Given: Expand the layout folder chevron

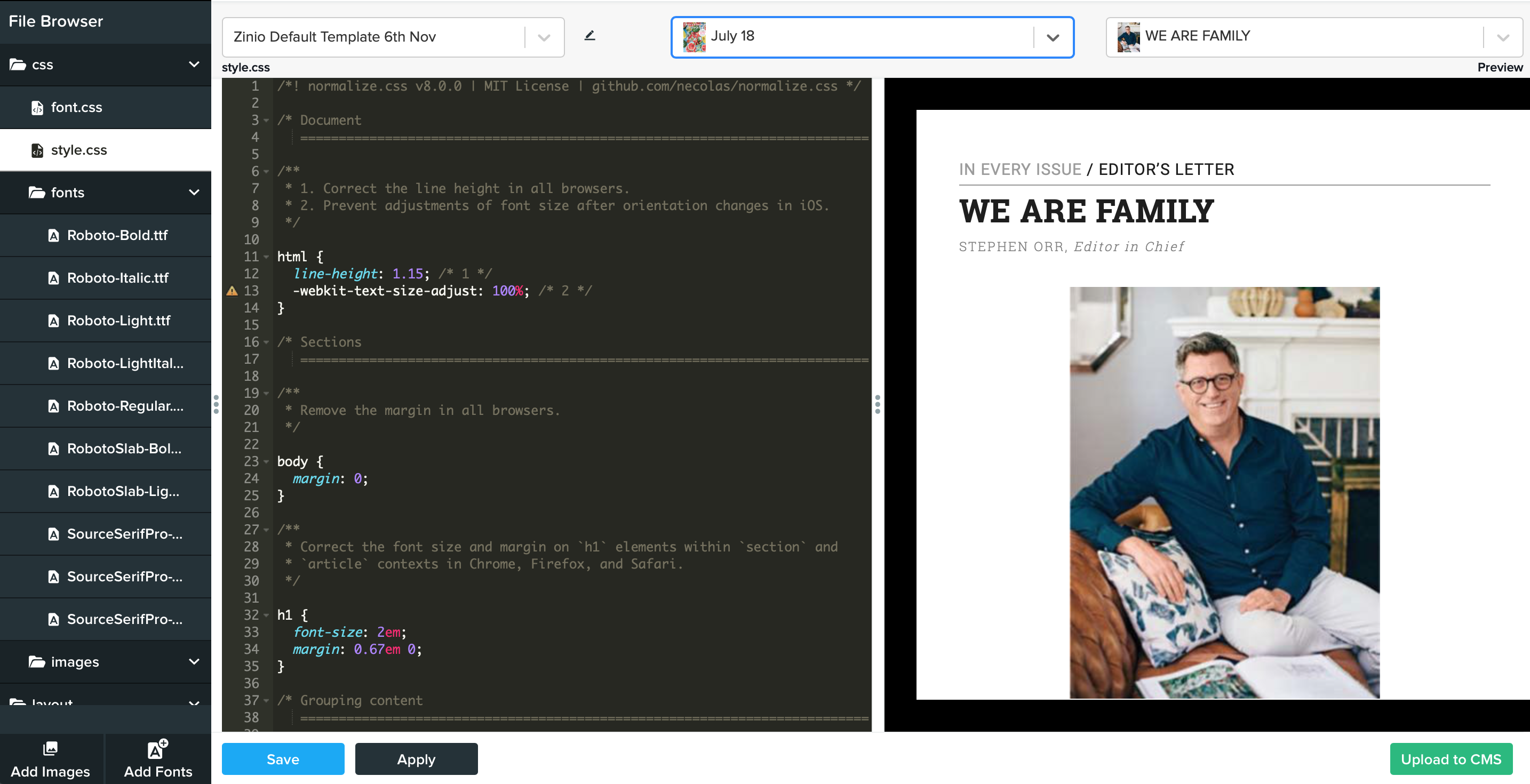Looking at the screenshot, I should (194, 703).
